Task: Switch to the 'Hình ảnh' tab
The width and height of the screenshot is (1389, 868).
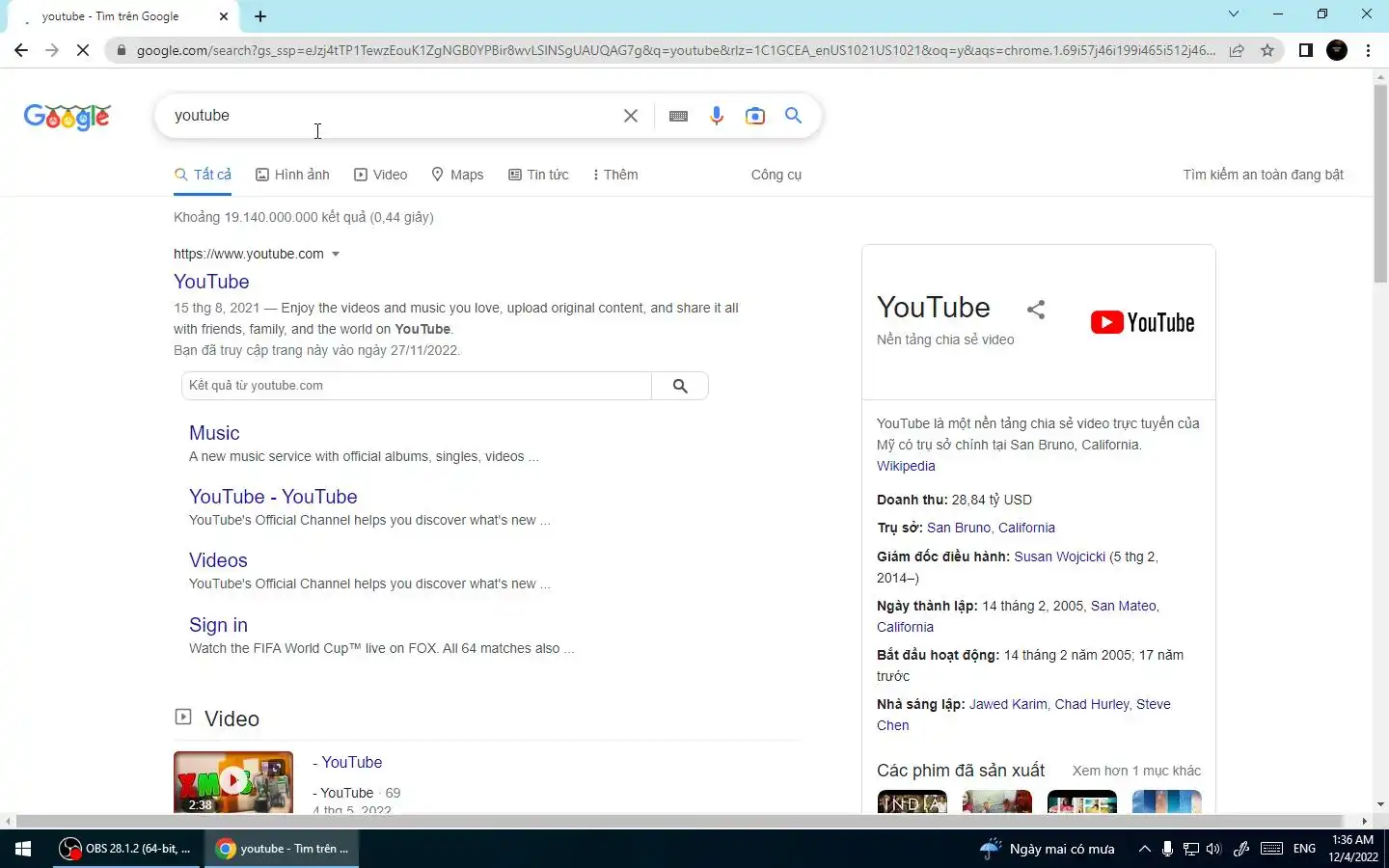Action: (x=292, y=175)
